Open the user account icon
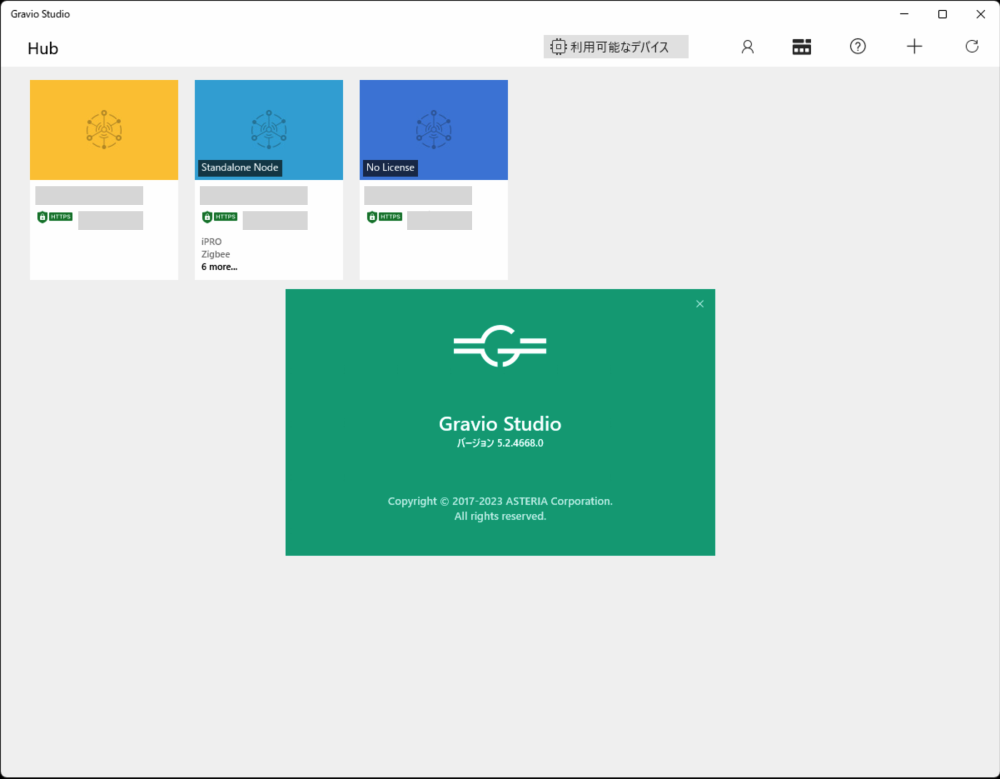Image resolution: width=1000 pixels, height=779 pixels. click(x=747, y=47)
